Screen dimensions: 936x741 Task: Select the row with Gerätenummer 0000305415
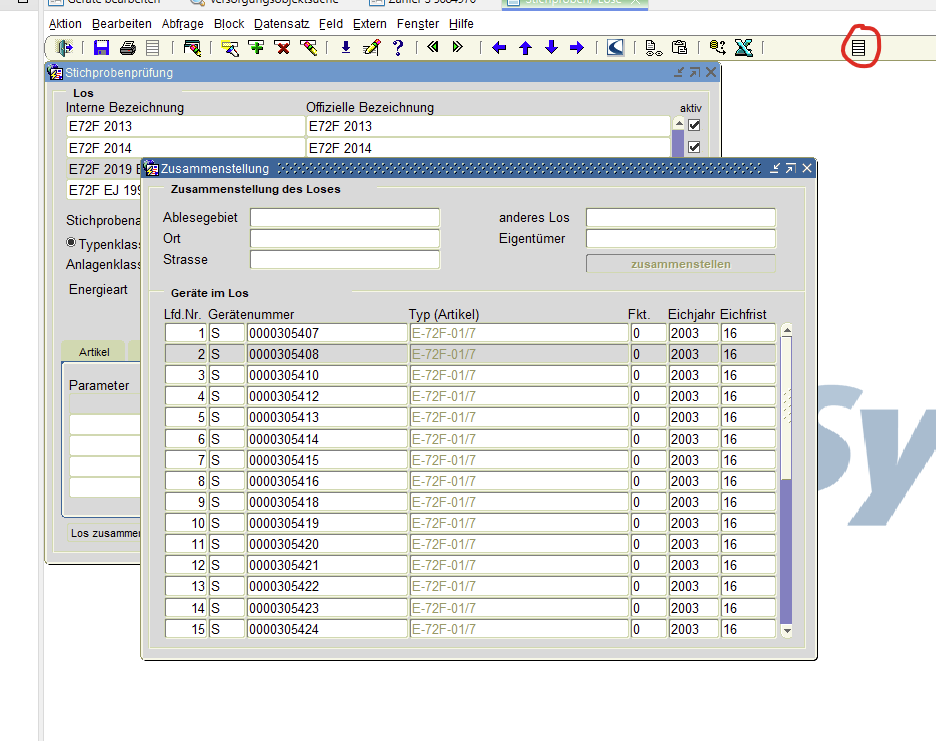pyautogui.click(x=326, y=460)
